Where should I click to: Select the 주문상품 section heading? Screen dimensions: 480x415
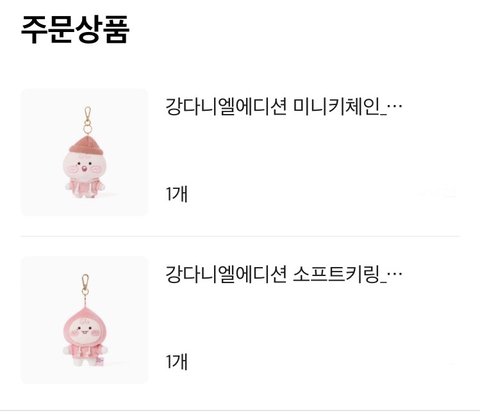[75, 30]
